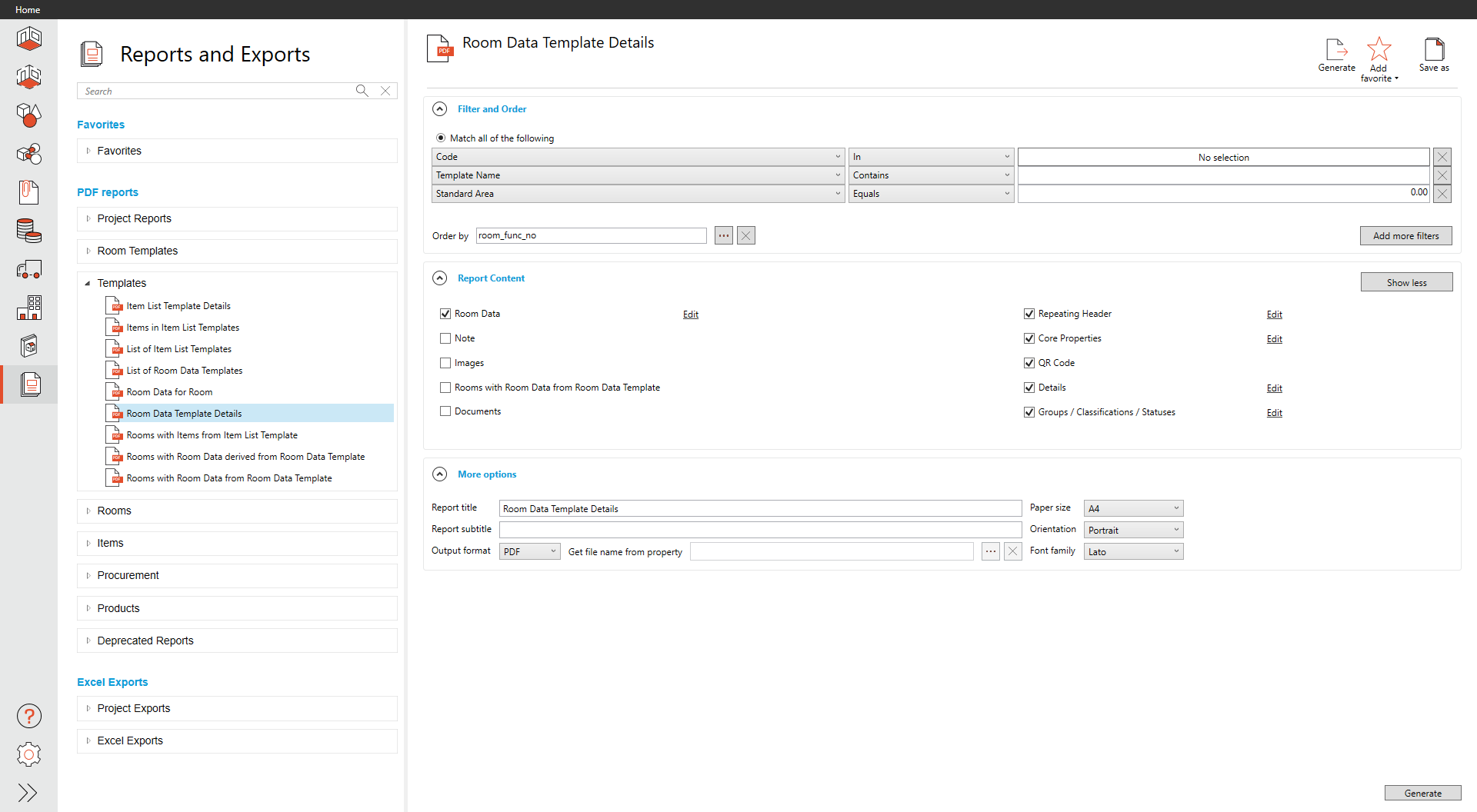Uncheck the QR Code checkbox
Screen dimensions: 1477x812
(1029, 363)
